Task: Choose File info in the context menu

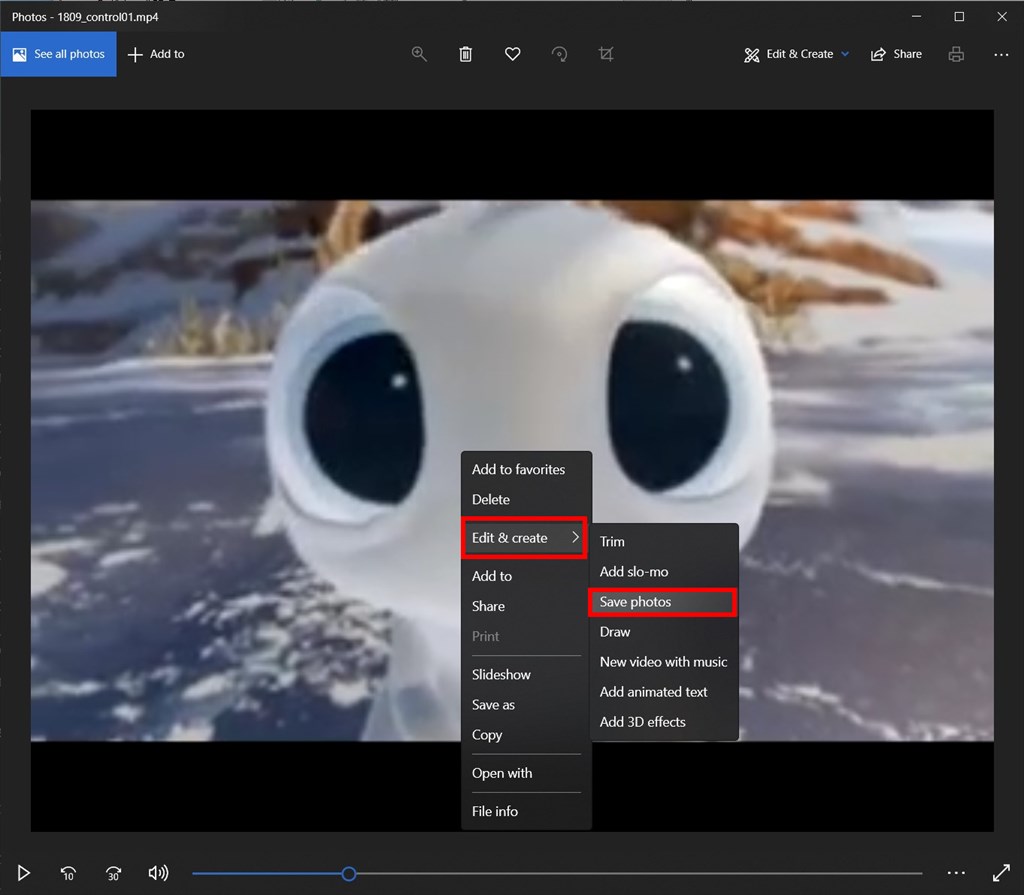Action: click(x=495, y=811)
